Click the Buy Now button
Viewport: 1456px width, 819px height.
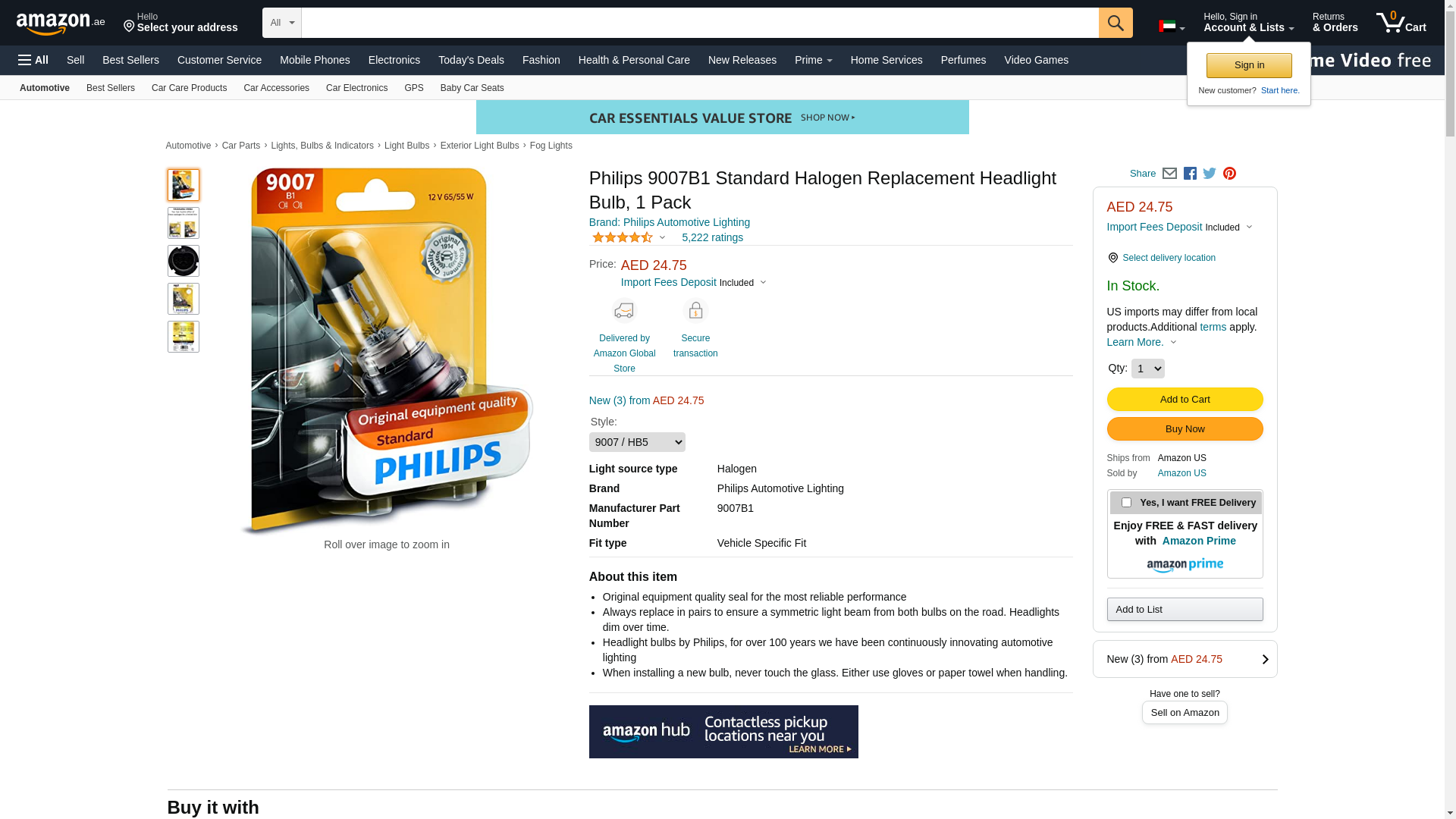1185,429
